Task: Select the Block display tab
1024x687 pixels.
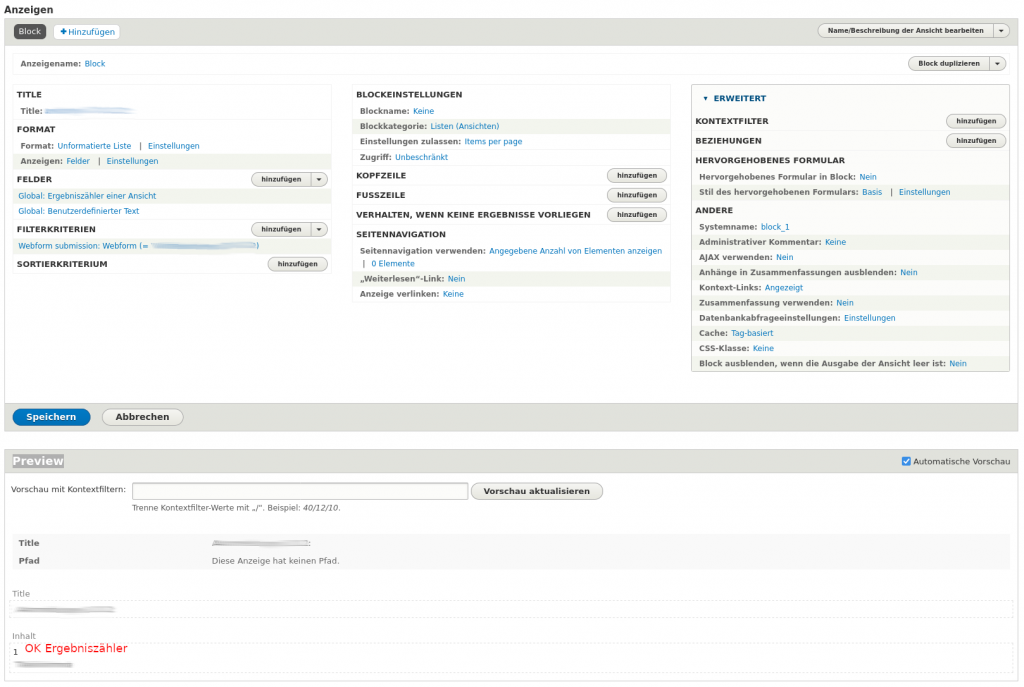Action: pos(30,32)
